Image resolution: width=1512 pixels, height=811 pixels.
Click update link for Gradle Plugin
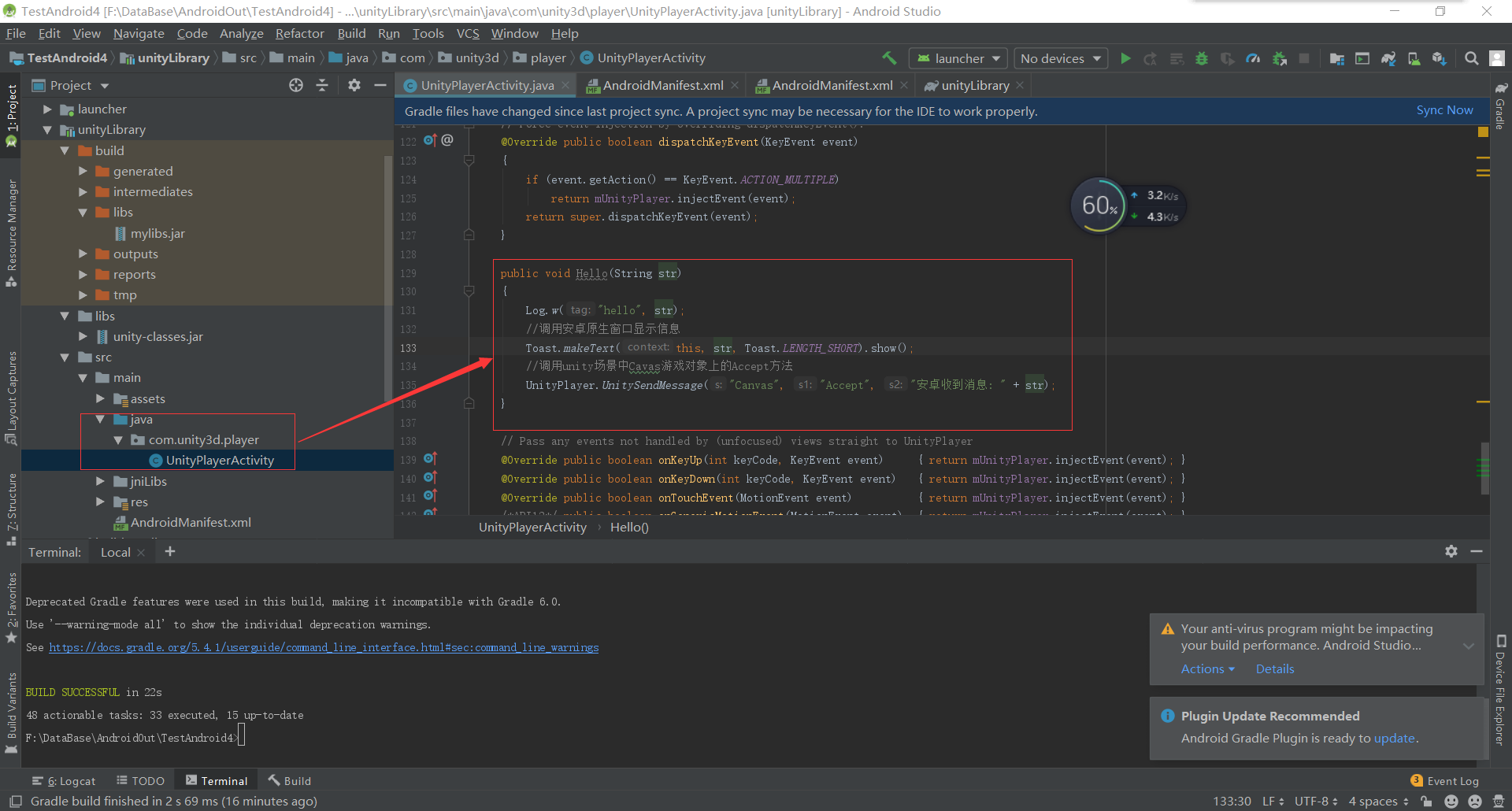[x=1395, y=738]
